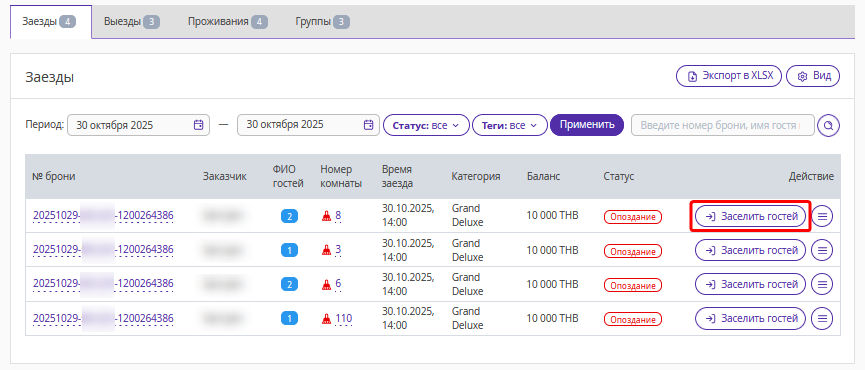Switch to the Проживания tab
The height and width of the screenshot is (370, 865).
click(227, 22)
